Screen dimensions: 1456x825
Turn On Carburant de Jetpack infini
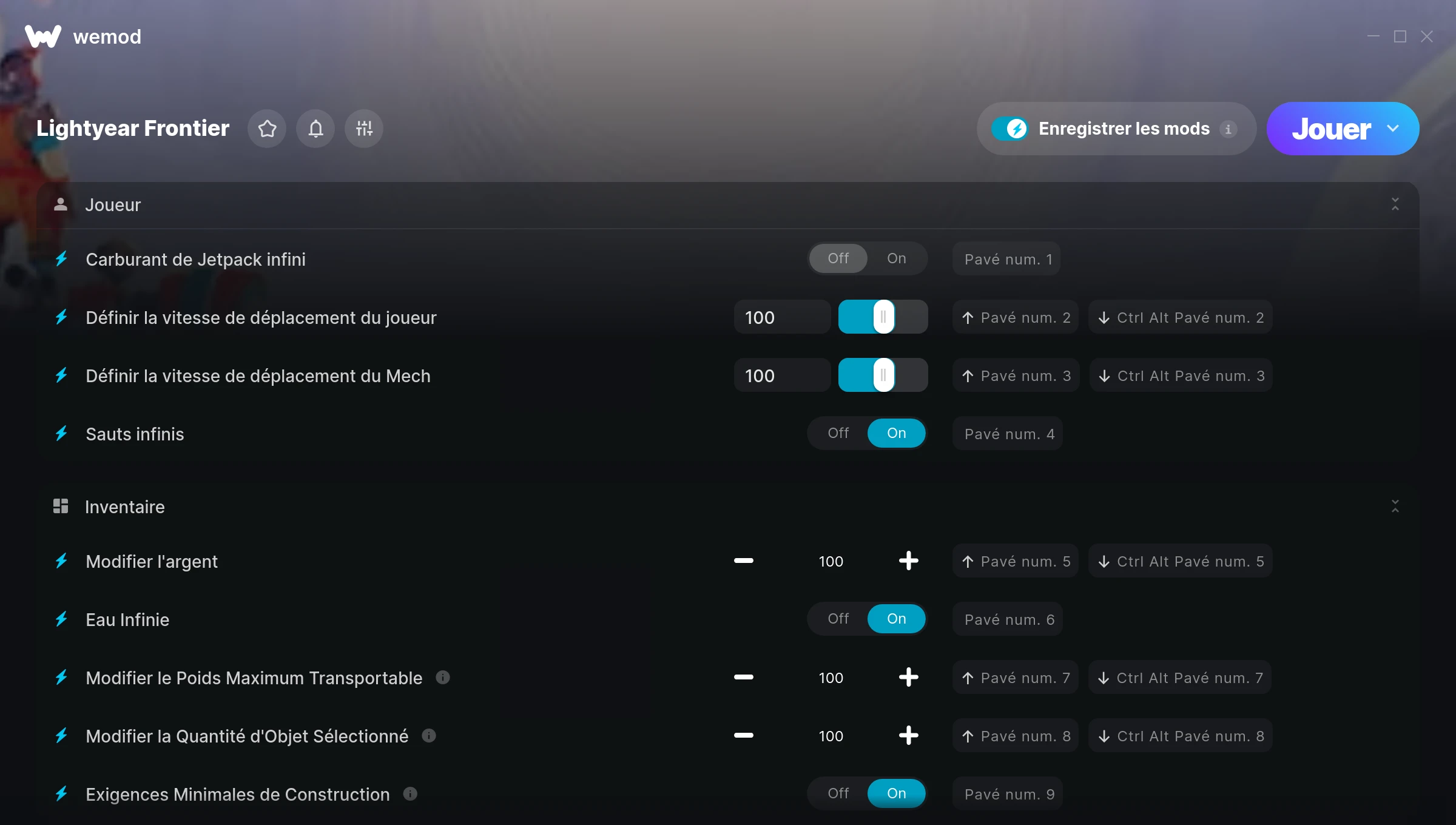click(897, 258)
